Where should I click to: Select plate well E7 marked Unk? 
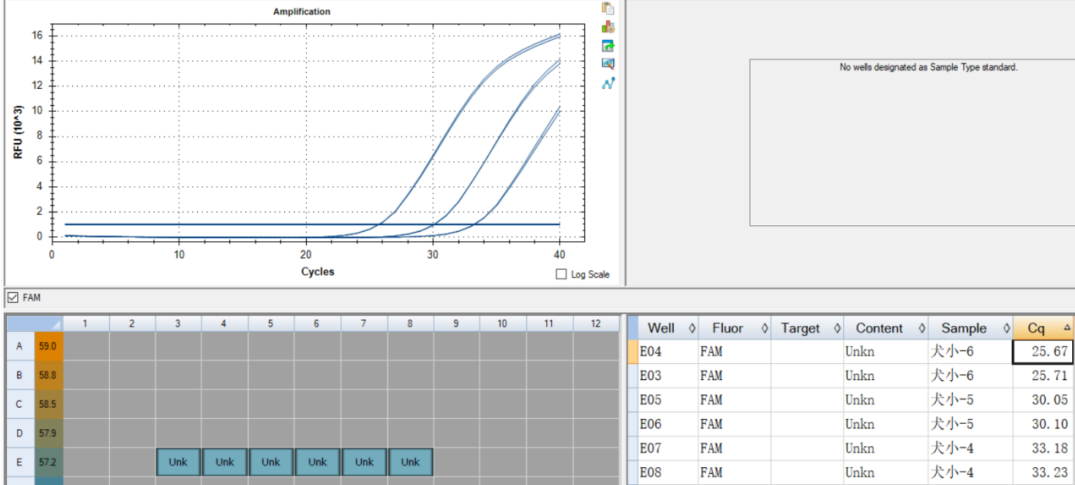[x=364, y=462]
